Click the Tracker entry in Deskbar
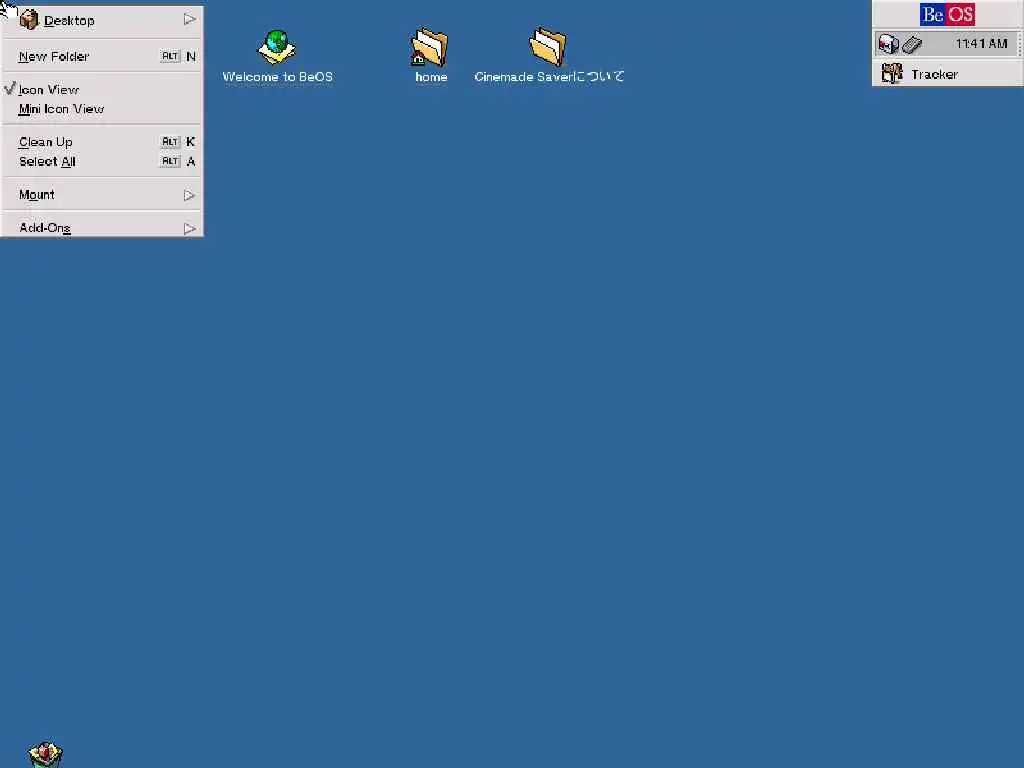Screen dimensions: 1024x768 click(x=948, y=74)
